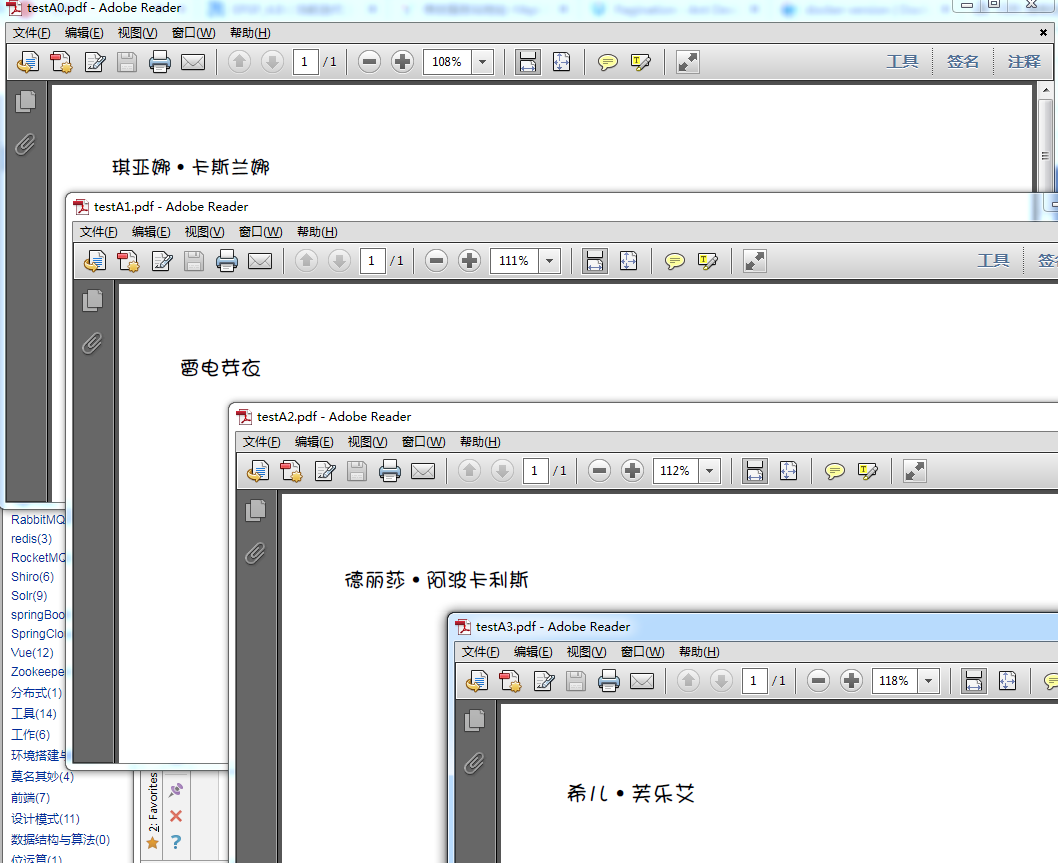Open Solr(9) category link
This screenshot has height=863, width=1058.
click(x=29, y=596)
